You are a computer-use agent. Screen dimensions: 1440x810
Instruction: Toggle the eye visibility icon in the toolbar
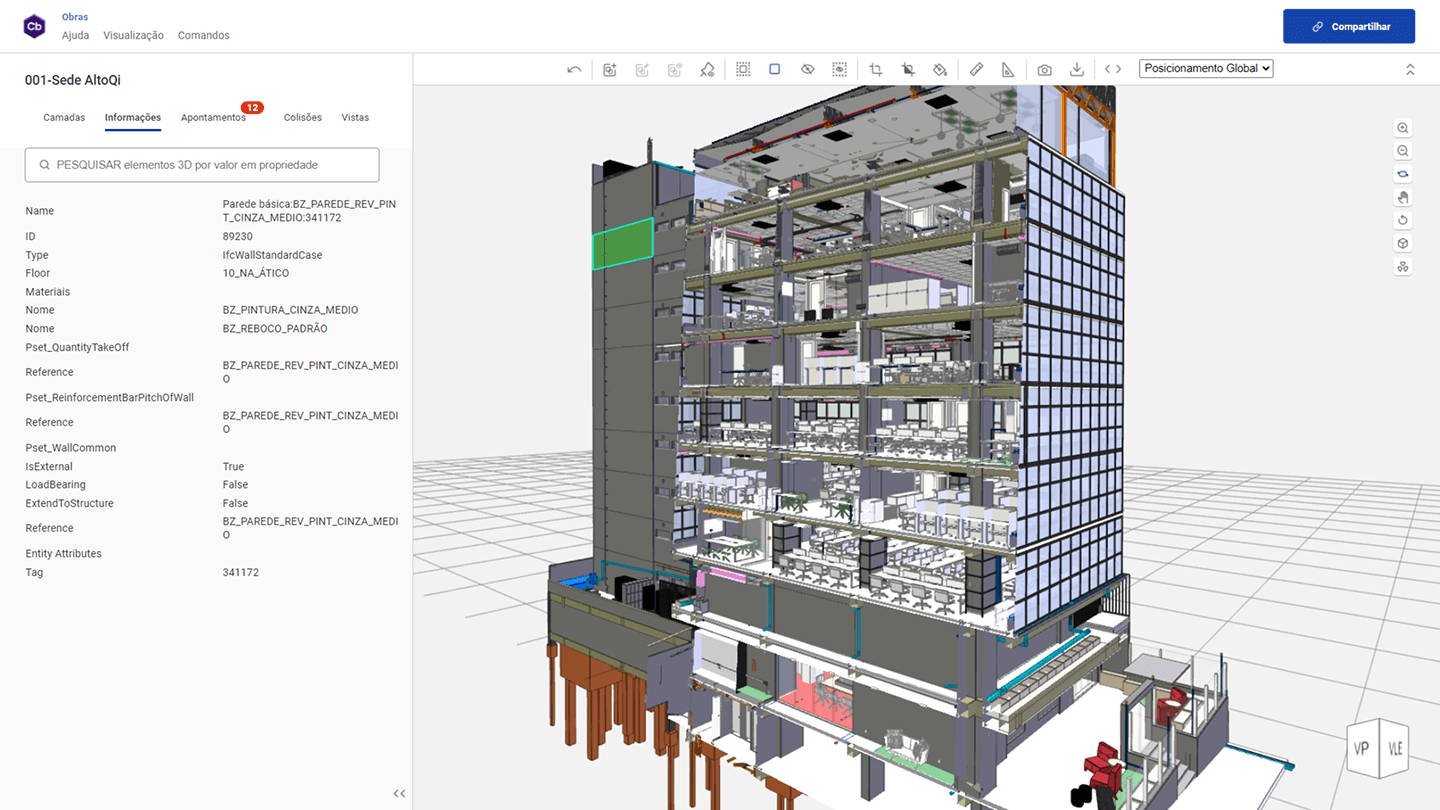click(x=807, y=69)
